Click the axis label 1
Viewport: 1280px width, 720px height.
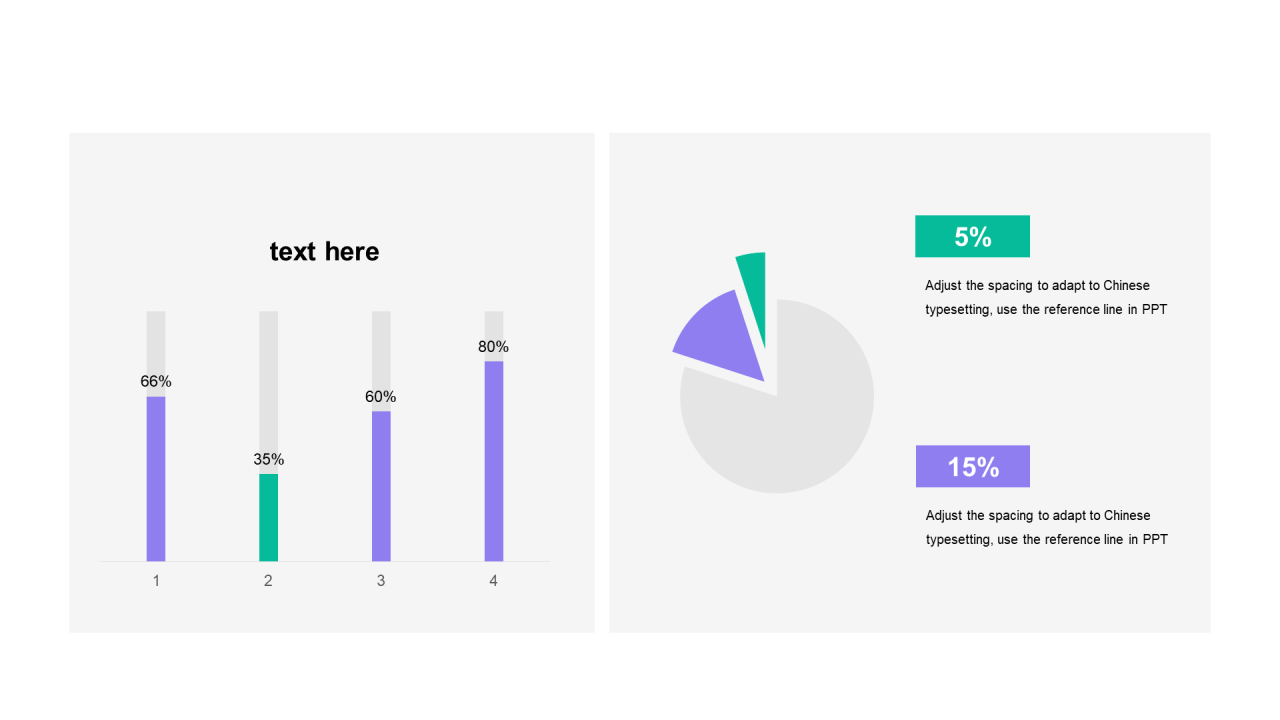point(156,581)
